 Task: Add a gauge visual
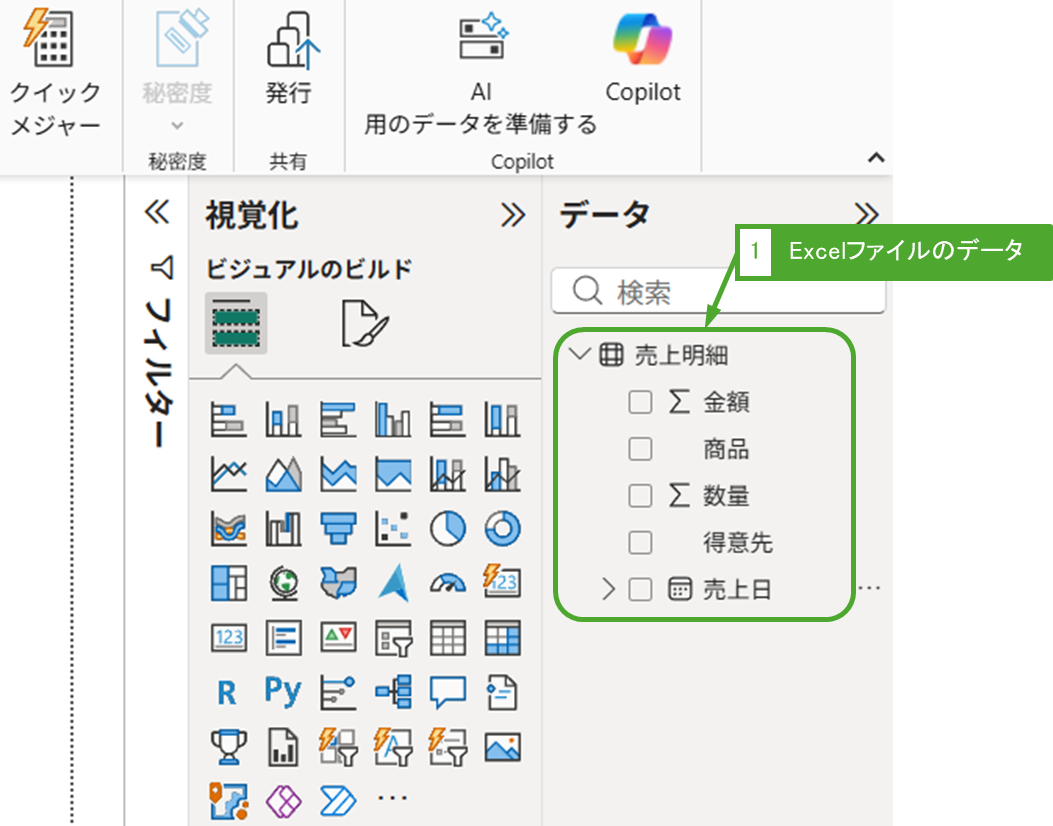[x=448, y=583]
